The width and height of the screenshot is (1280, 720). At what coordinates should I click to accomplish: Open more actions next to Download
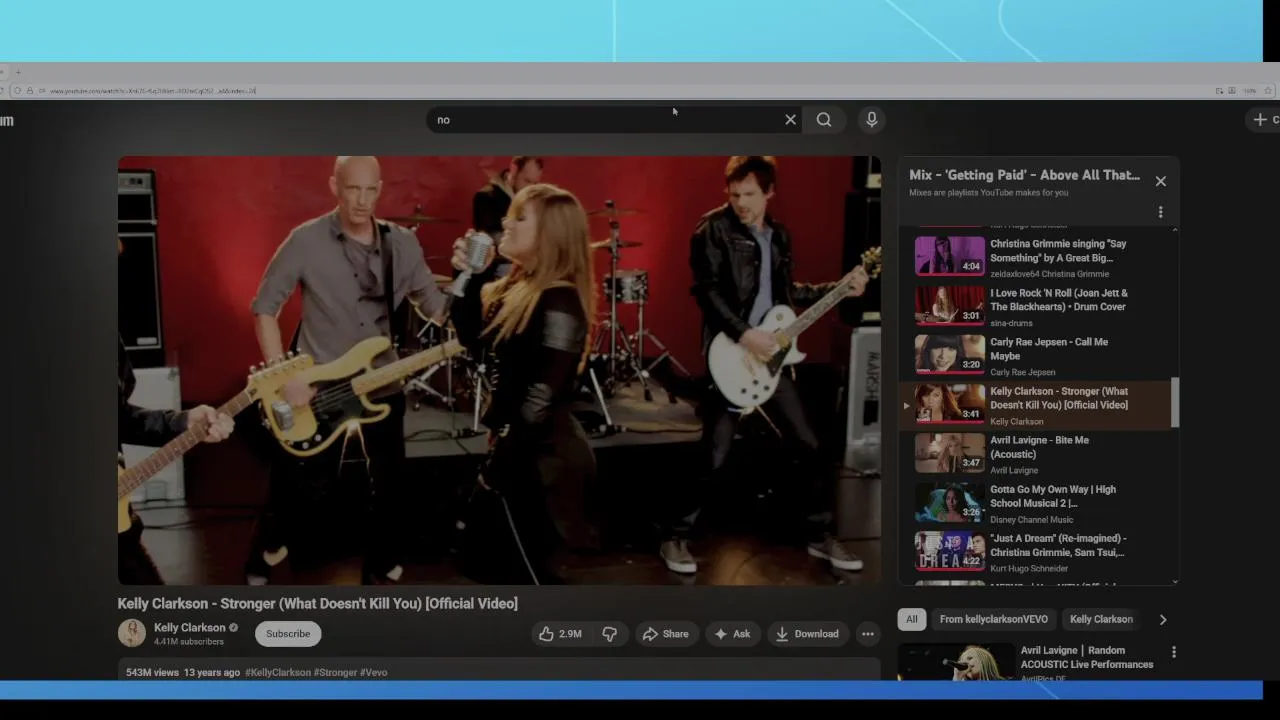pos(868,634)
